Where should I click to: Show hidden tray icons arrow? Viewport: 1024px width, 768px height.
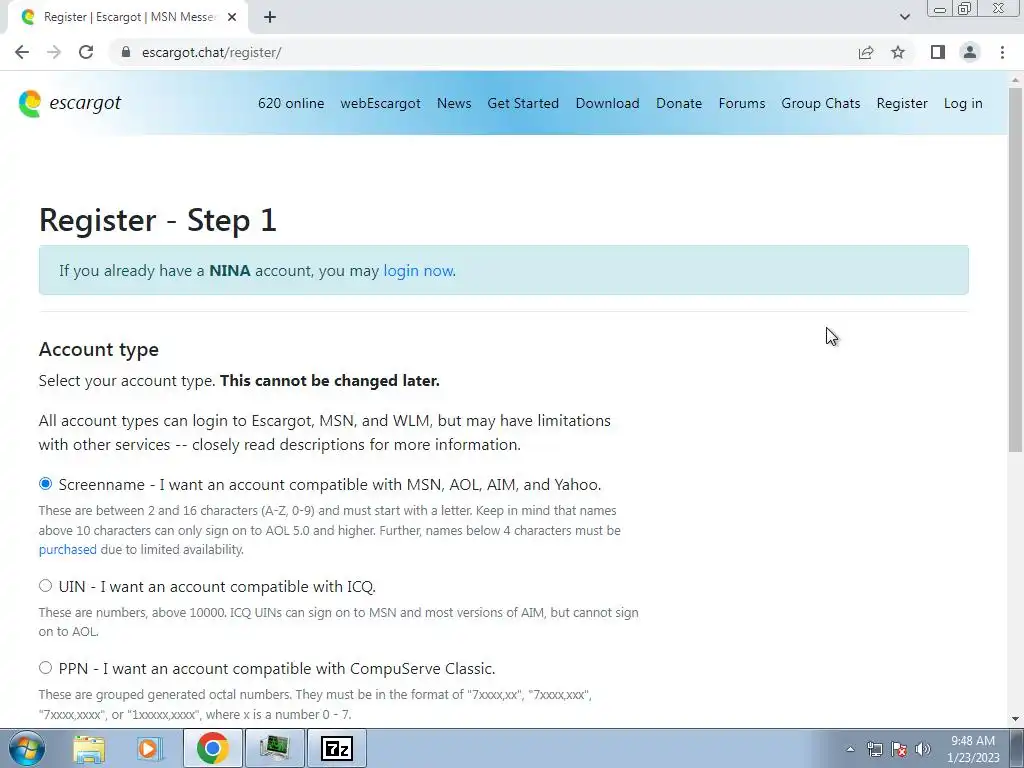coord(850,749)
